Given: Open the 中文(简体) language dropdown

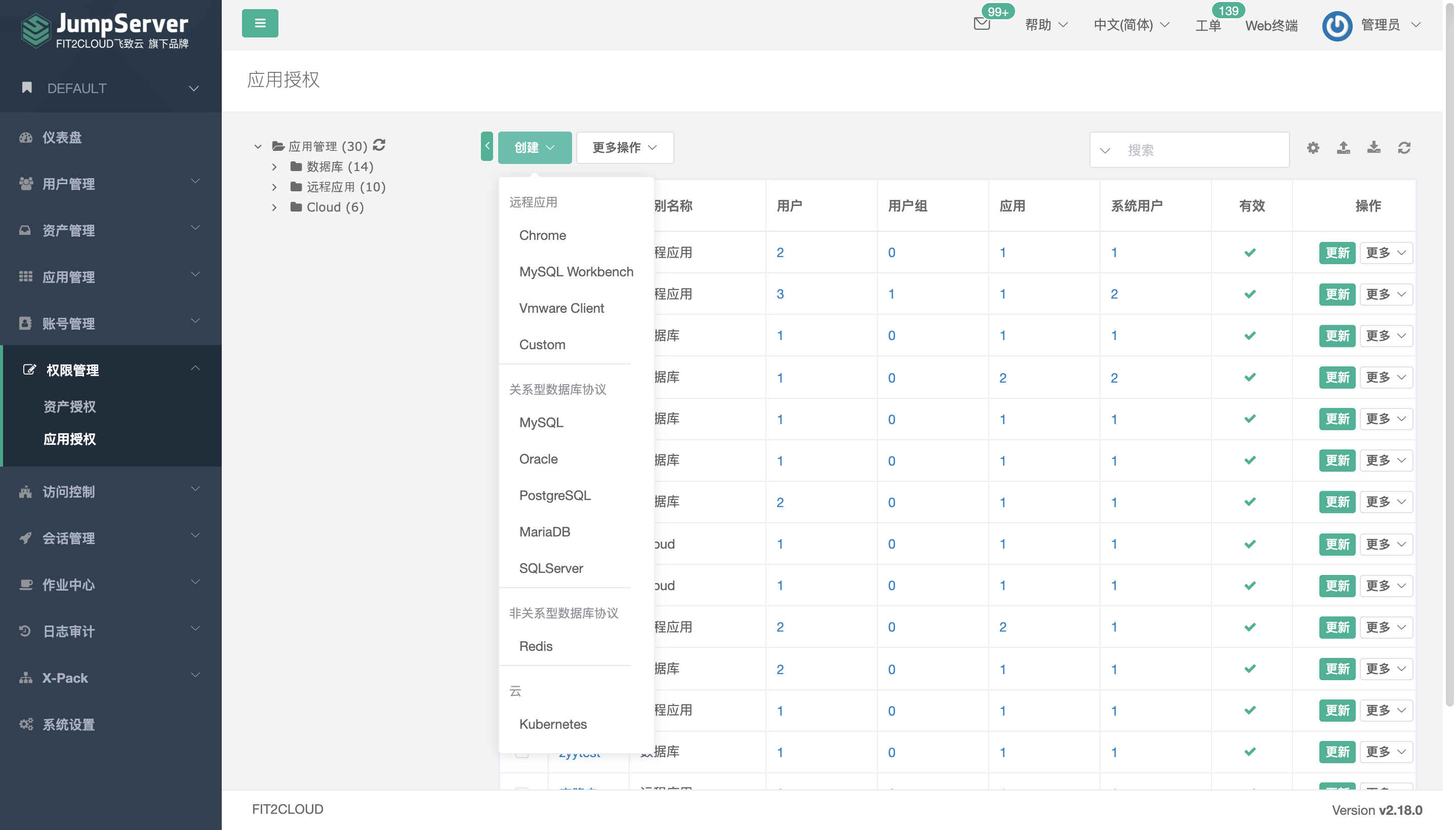Looking at the screenshot, I should 1131,25.
